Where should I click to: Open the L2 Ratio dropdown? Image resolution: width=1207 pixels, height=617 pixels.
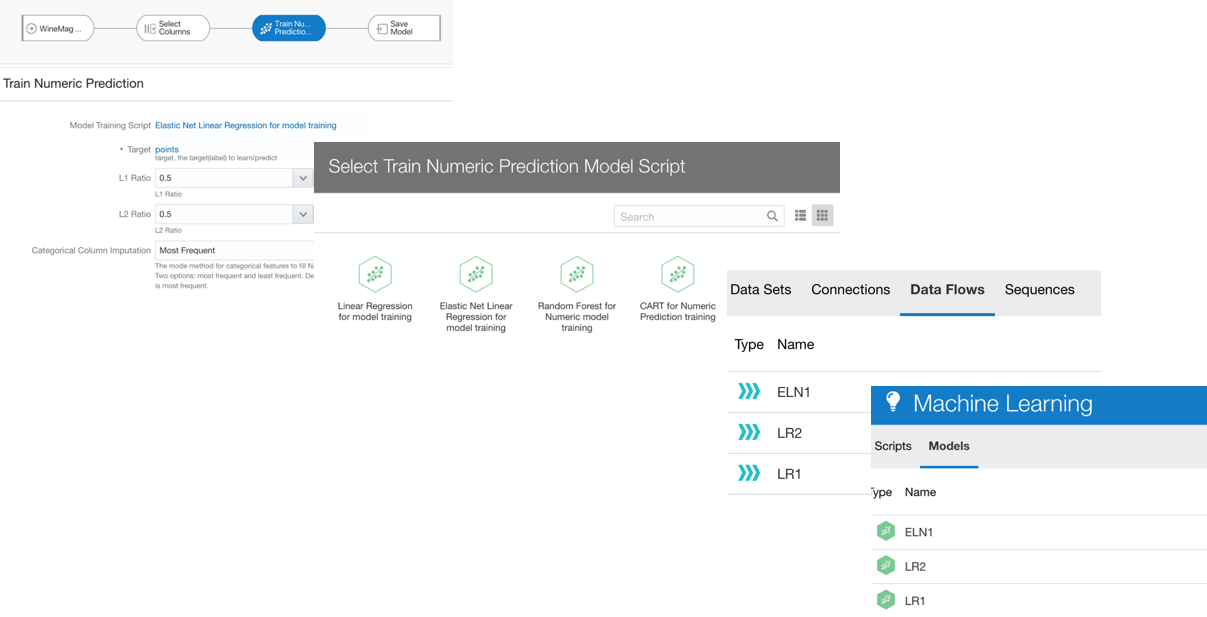(x=302, y=213)
